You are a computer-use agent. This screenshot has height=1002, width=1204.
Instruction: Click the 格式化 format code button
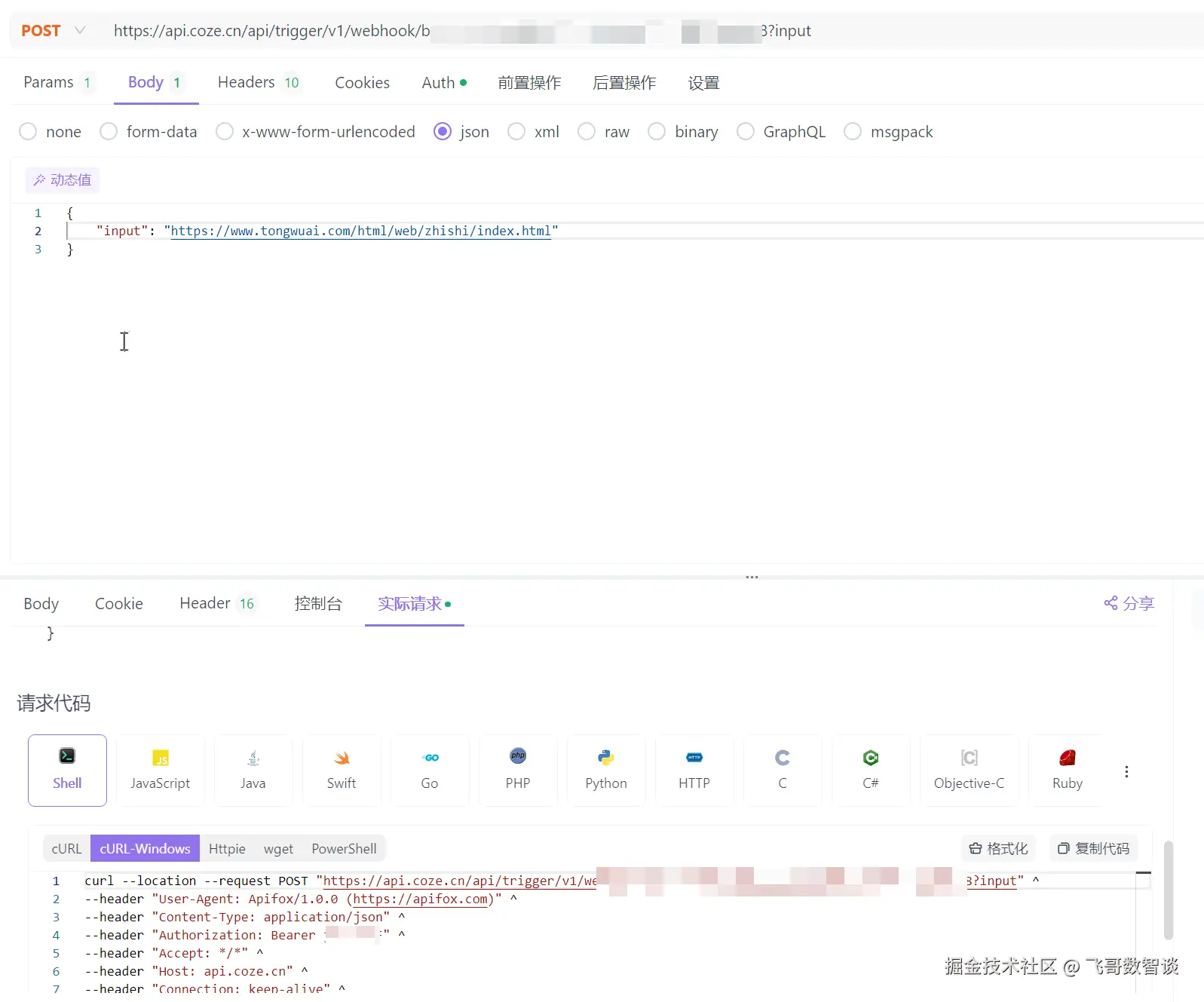pos(999,848)
